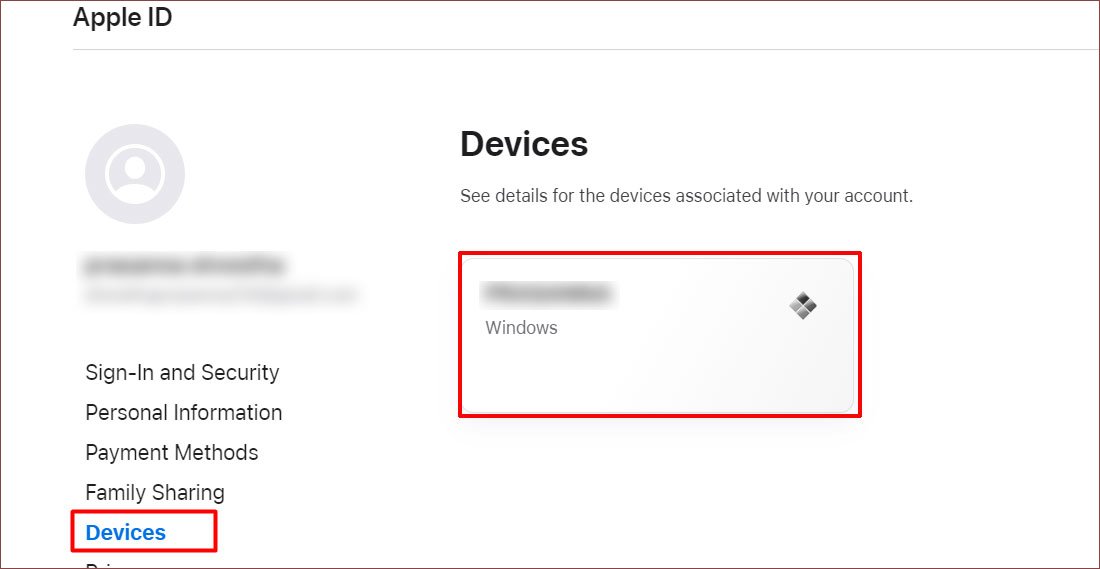
Task: Click the word "account" in the description
Action: [x=880, y=196]
